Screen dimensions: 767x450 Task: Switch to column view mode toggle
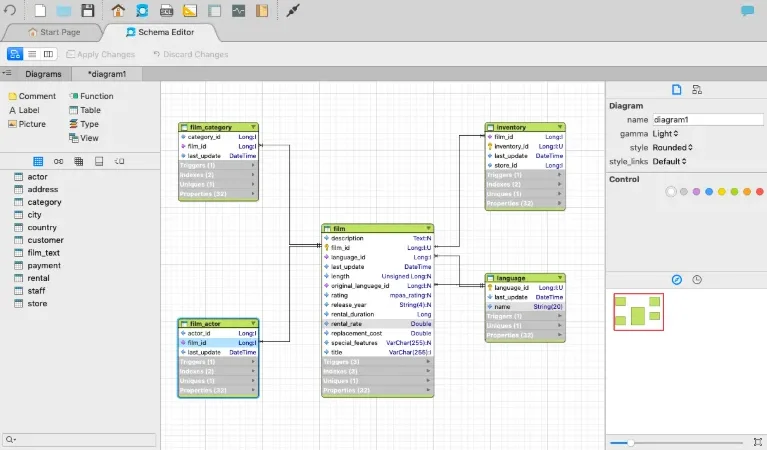(x=48, y=54)
